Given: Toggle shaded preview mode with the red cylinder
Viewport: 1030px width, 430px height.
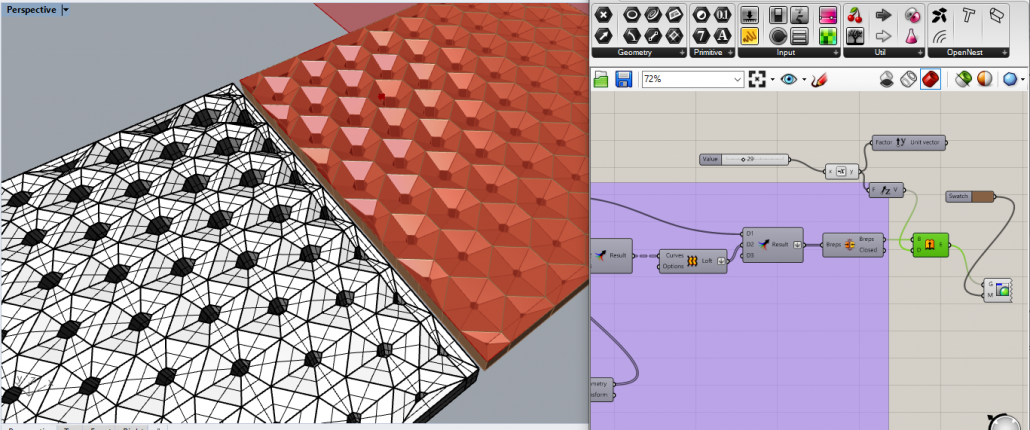Looking at the screenshot, I should click(929, 79).
